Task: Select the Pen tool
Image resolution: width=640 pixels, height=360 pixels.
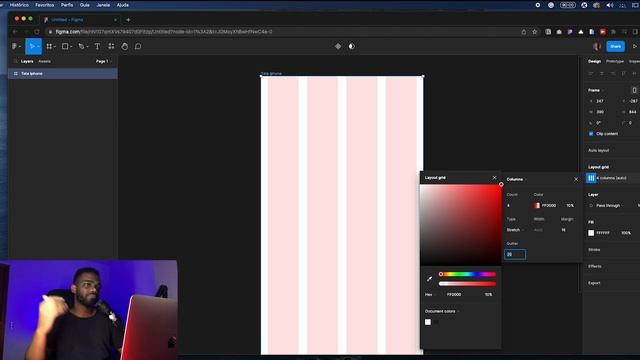Action: tap(81, 47)
